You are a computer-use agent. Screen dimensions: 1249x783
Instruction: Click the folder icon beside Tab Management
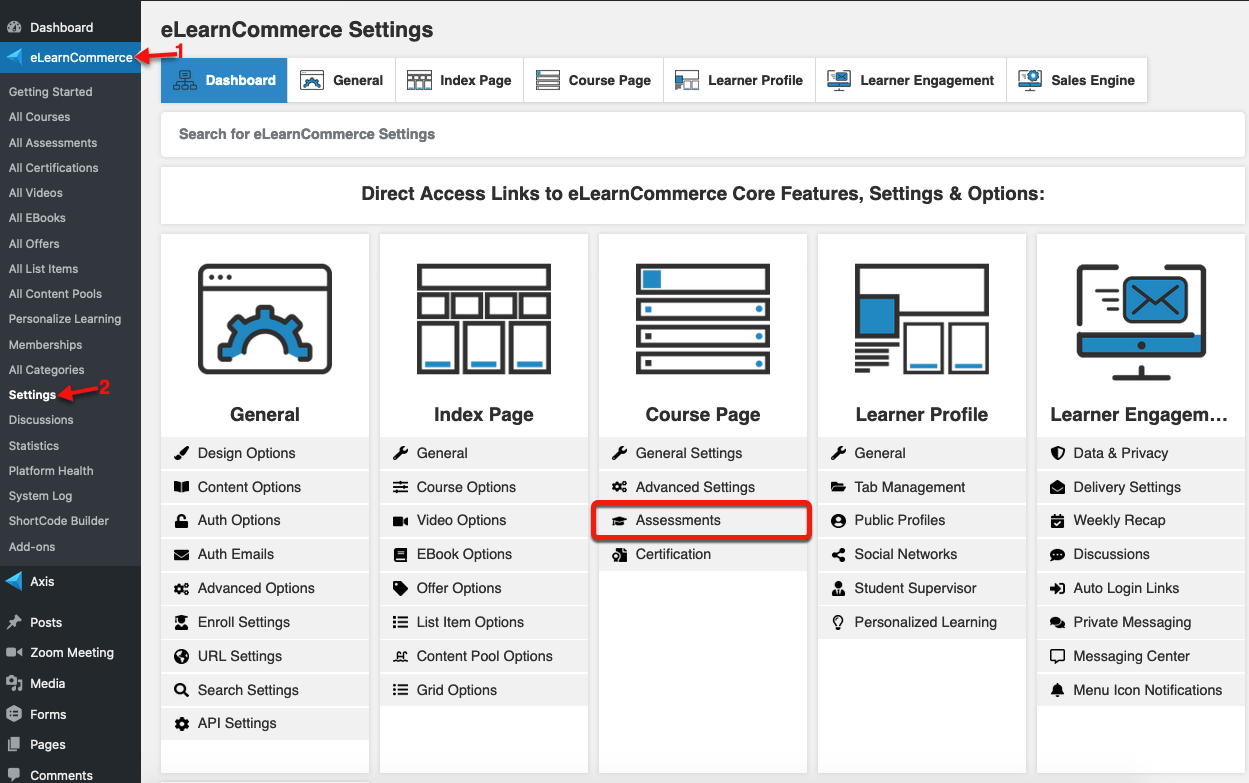[838, 487]
